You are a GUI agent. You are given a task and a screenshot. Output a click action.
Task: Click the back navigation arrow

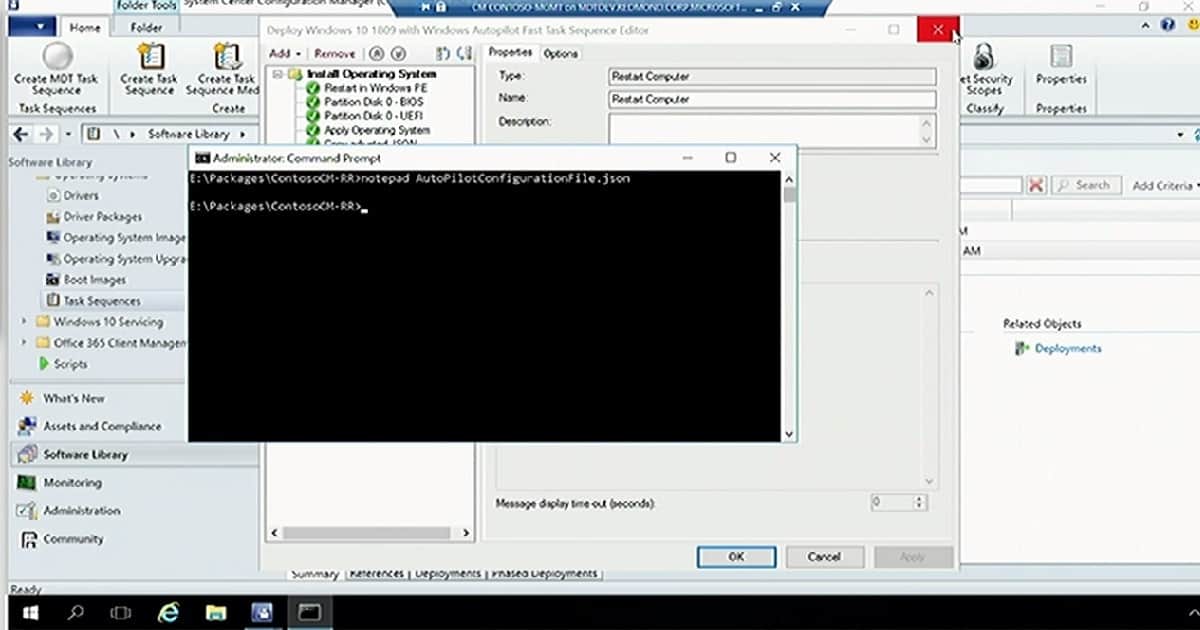pos(20,134)
